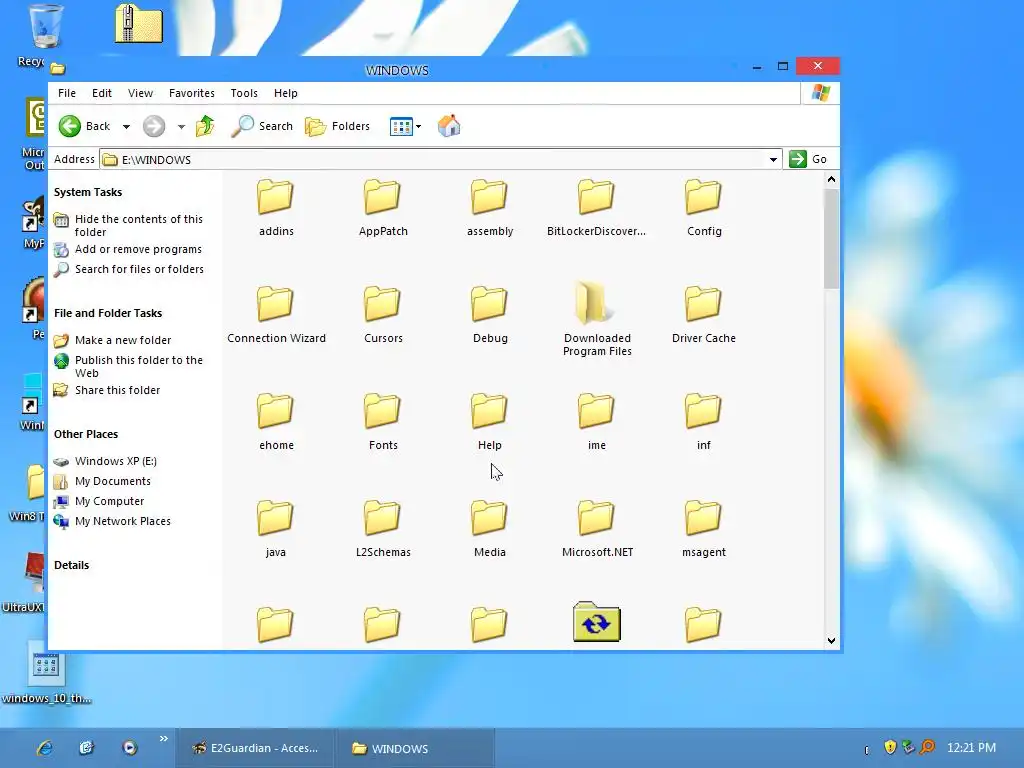Select the BitLockerDiscover... folder
Image resolution: width=1024 pixels, height=768 pixels.
point(596,208)
